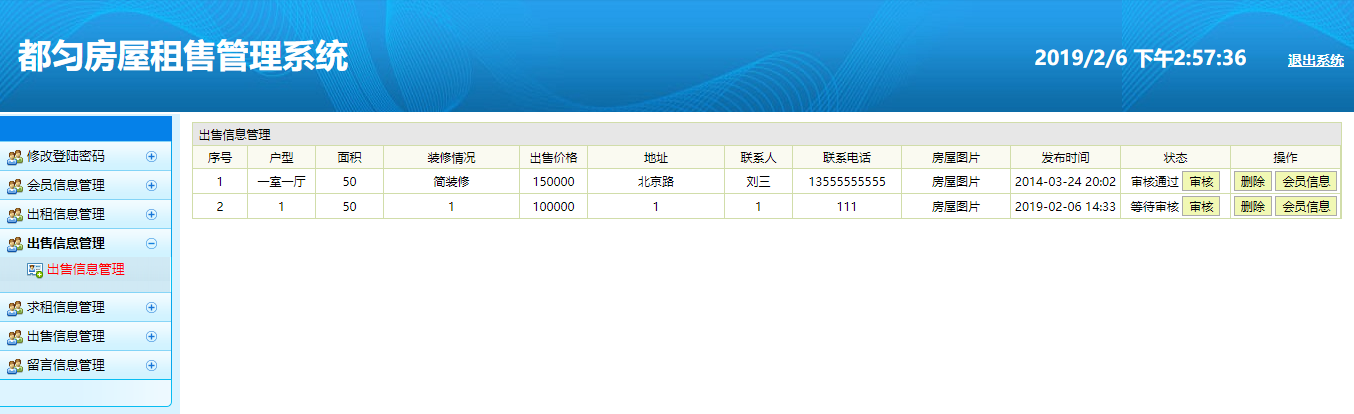Select the phone number 13555555555
The height and width of the screenshot is (414, 1354).
click(847, 183)
